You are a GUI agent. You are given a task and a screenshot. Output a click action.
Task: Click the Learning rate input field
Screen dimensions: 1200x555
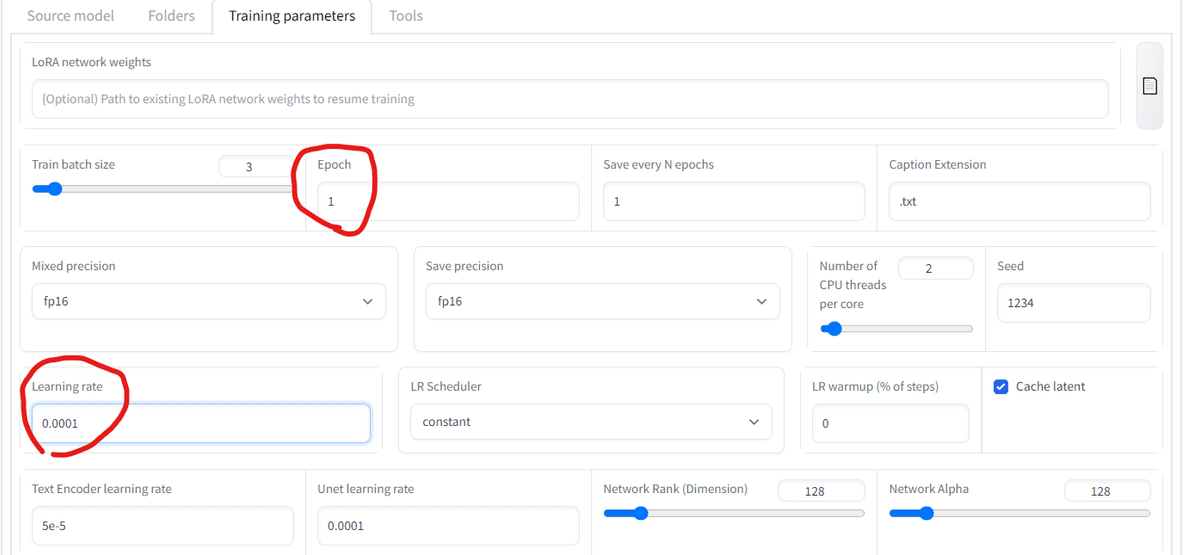click(201, 423)
